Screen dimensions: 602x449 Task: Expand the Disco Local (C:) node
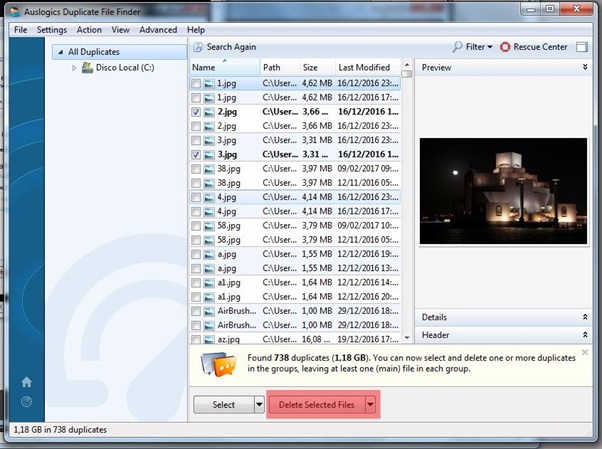click(74, 68)
